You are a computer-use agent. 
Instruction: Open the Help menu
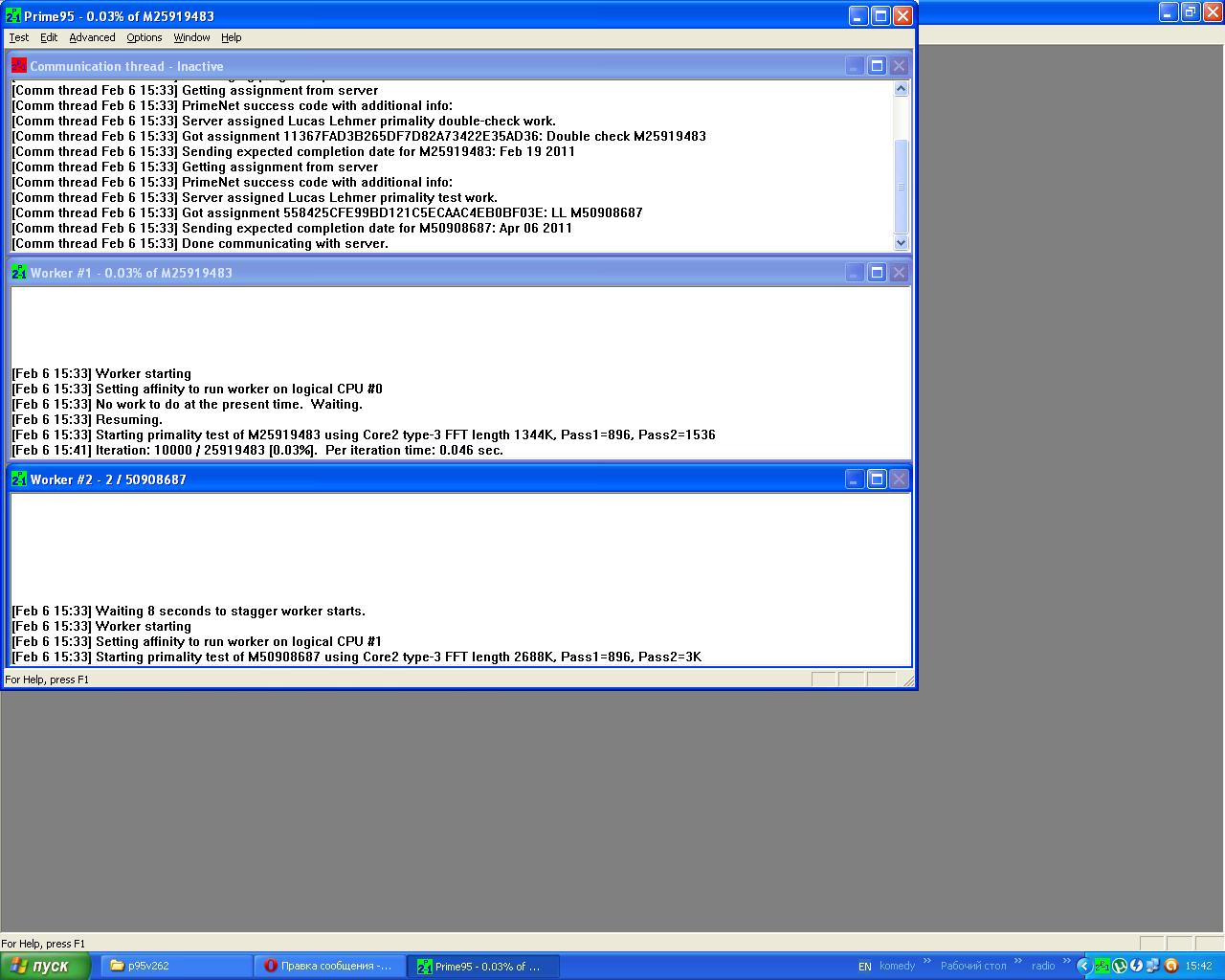click(231, 37)
